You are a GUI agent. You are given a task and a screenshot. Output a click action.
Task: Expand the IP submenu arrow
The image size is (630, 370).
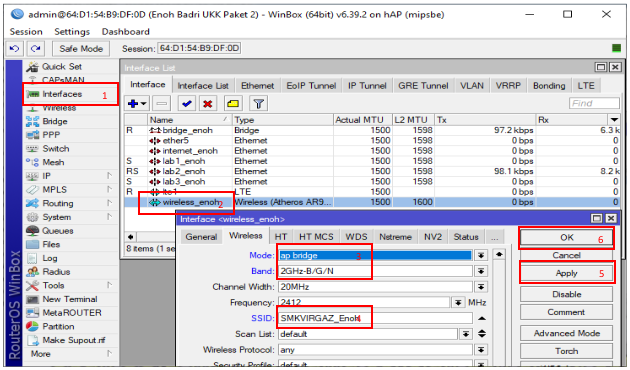click(110, 176)
